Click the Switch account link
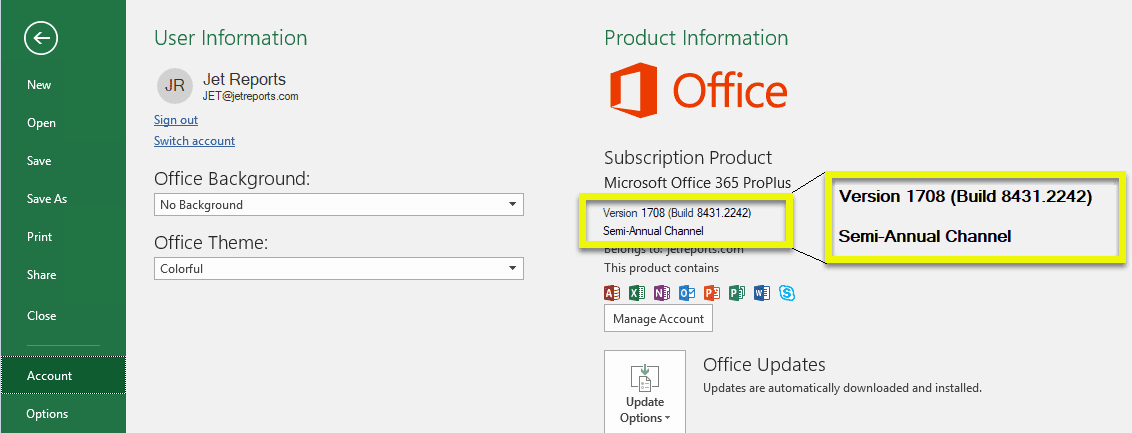The image size is (1132, 433). click(x=194, y=141)
